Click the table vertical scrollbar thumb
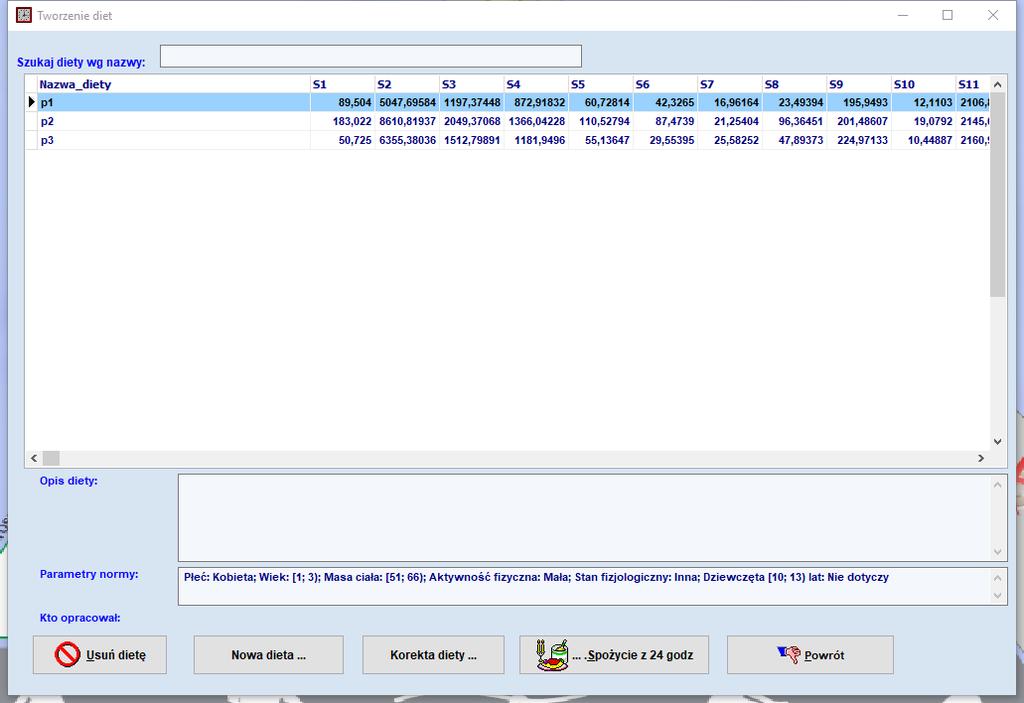The width and height of the screenshot is (1024, 703). click(997, 195)
